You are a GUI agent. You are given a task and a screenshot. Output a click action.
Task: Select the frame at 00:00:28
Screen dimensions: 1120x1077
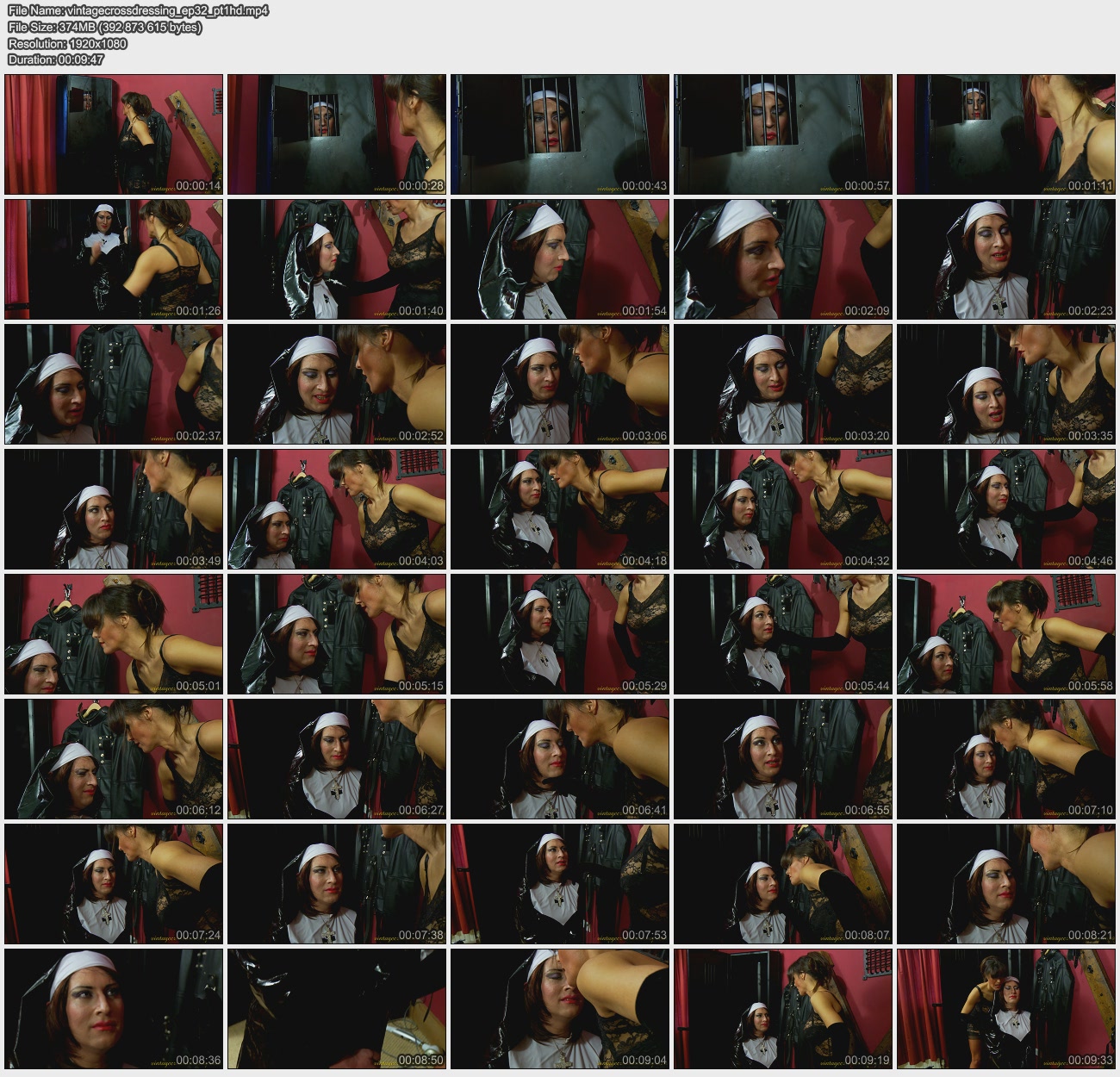point(337,134)
